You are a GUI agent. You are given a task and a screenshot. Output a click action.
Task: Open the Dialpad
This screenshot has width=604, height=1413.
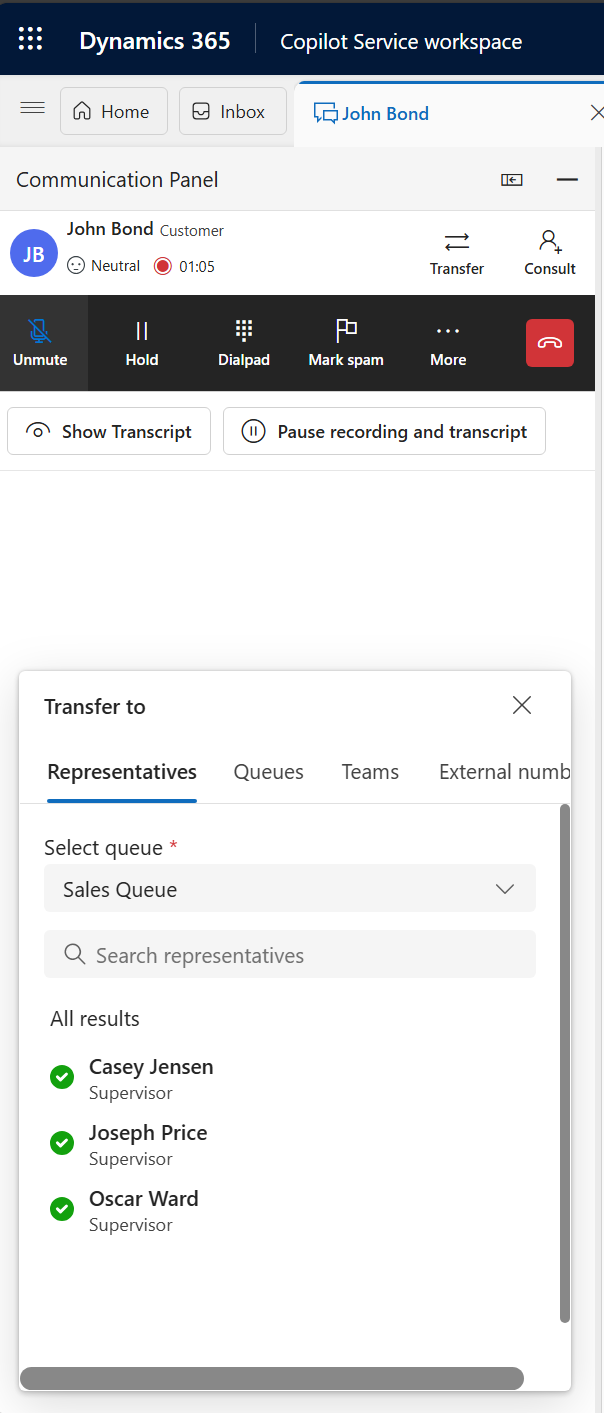point(244,343)
